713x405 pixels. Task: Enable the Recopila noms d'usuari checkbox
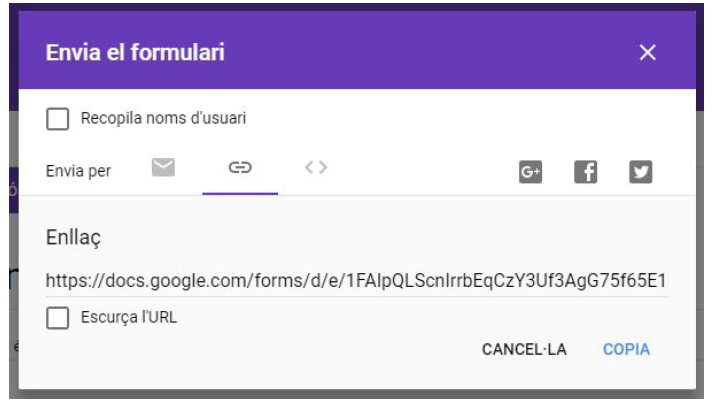(58, 119)
